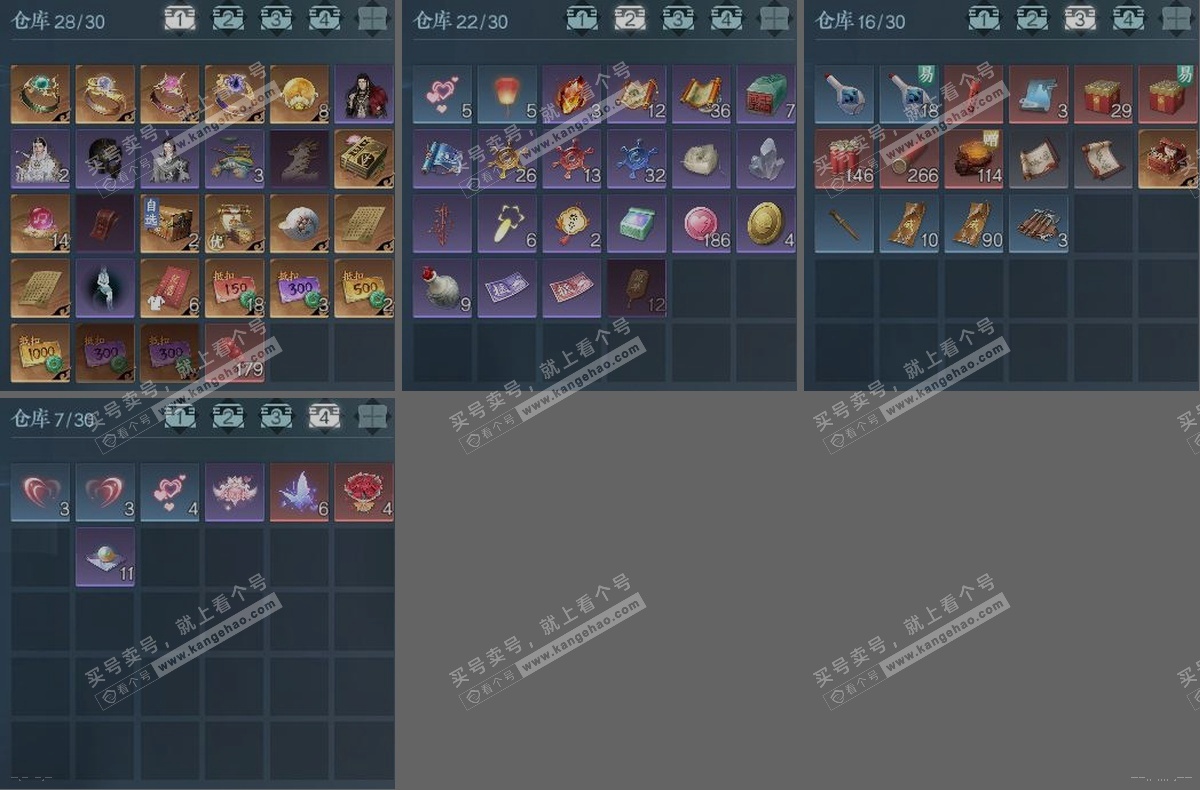Viewport: 1200px width, 790px height.
Task: Click the 500 discount coupon item
Action: tap(364, 288)
